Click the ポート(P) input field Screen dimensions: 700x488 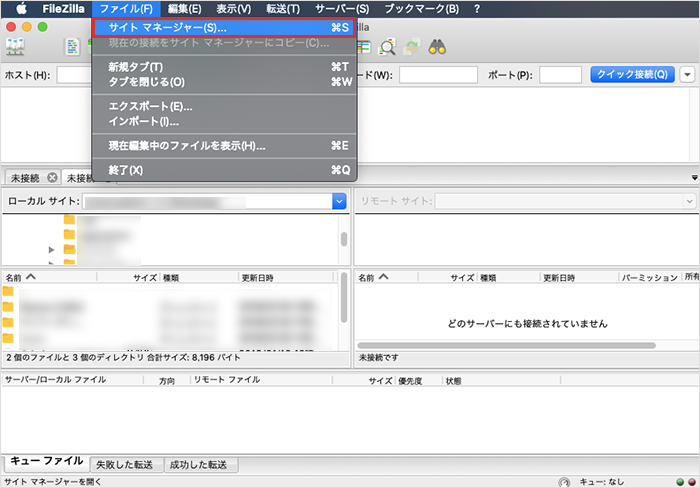[x=560, y=75]
